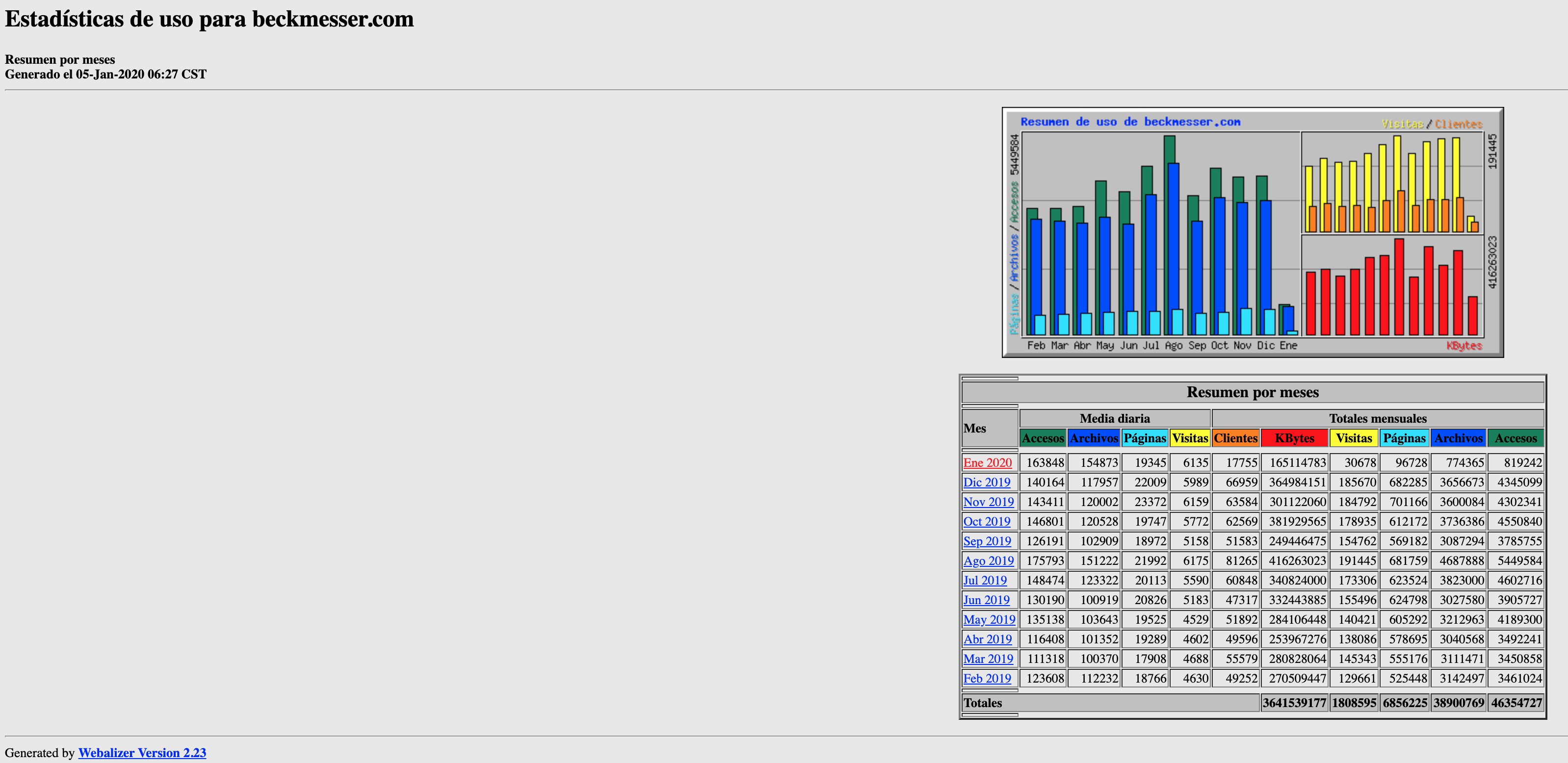Open the Abr 2019 statistics link
The image size is (1568, 763).
[x=987, y=639]
